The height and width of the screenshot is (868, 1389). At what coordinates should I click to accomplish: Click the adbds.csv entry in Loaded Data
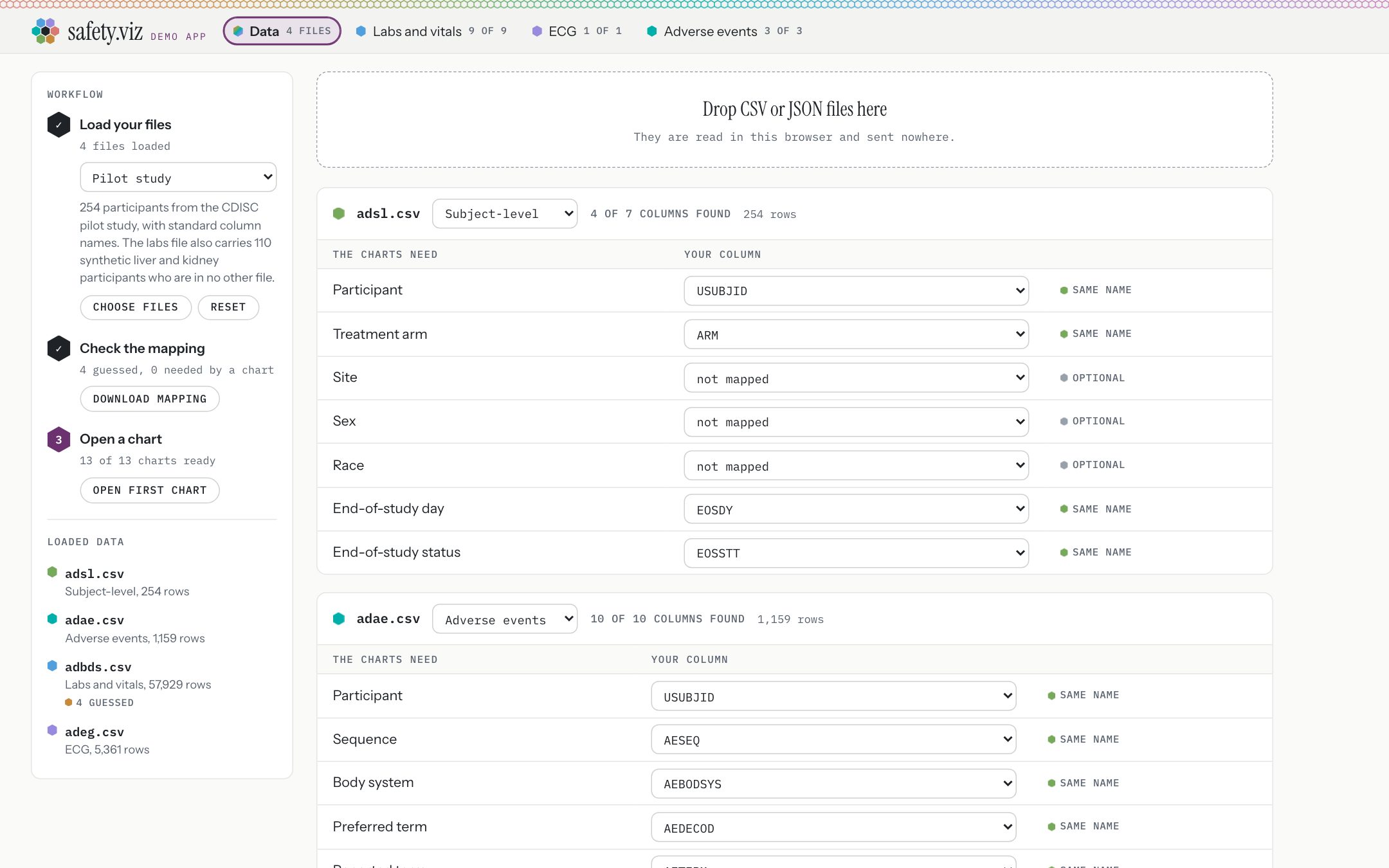[x=161, y=683]
